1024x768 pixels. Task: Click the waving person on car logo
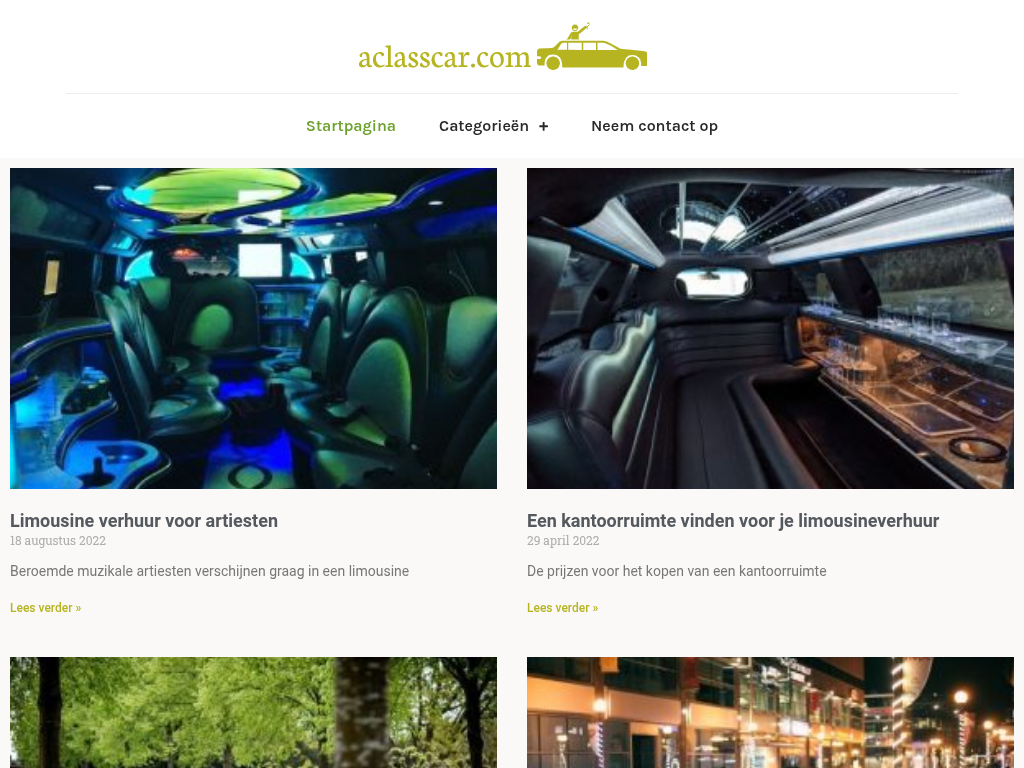(579, 31)
